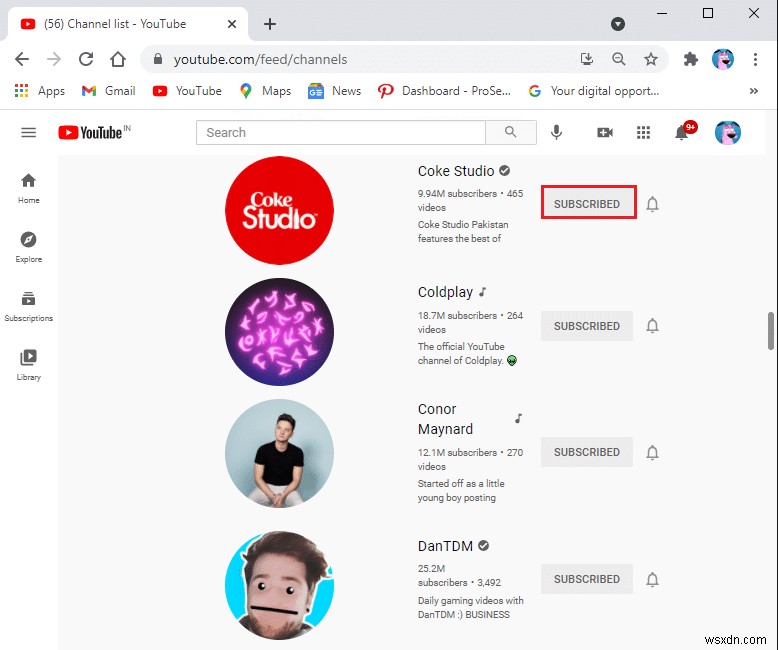Click Coke Studio's 9.94M subscribers text
This screenshot has width=778, height=650.
point(457,194)
